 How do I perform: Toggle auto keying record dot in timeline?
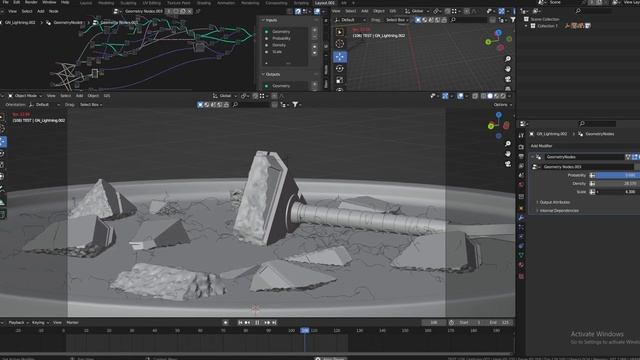click(x=225, y=322)
